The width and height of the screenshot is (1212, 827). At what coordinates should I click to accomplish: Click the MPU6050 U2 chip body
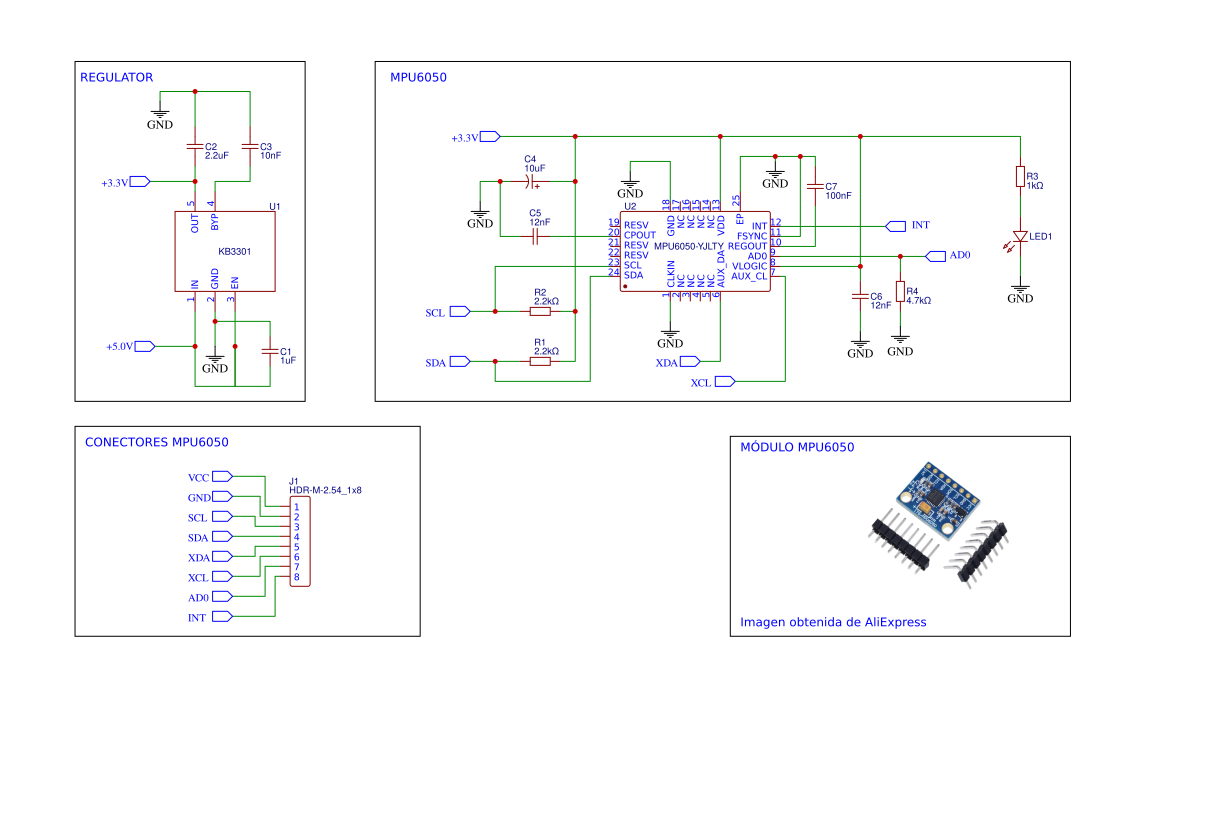point(695,250)
